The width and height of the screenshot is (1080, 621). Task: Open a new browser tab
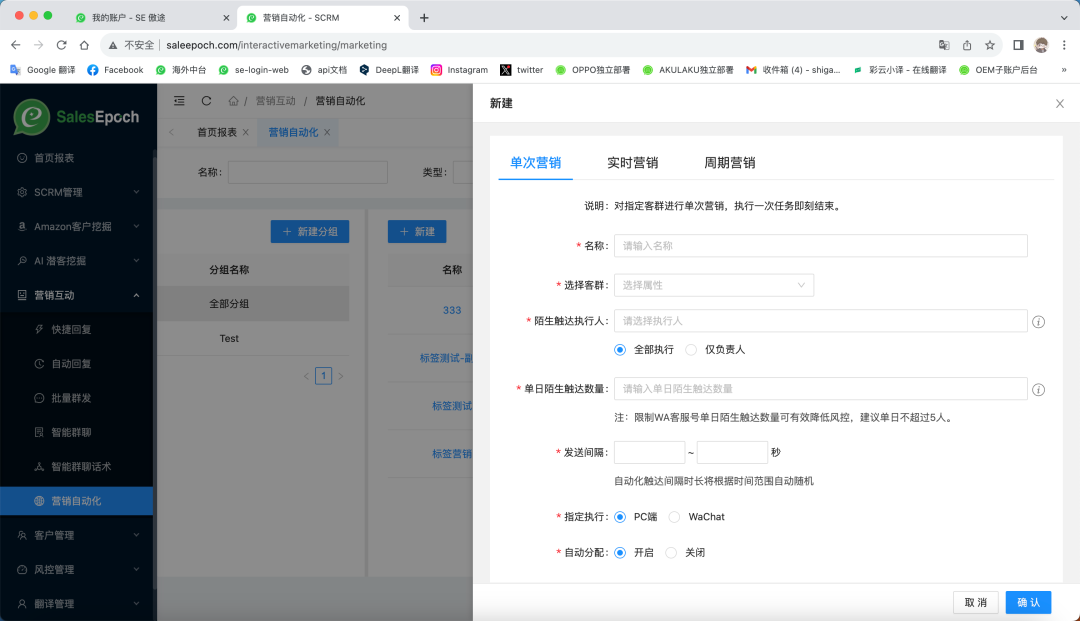424,18
